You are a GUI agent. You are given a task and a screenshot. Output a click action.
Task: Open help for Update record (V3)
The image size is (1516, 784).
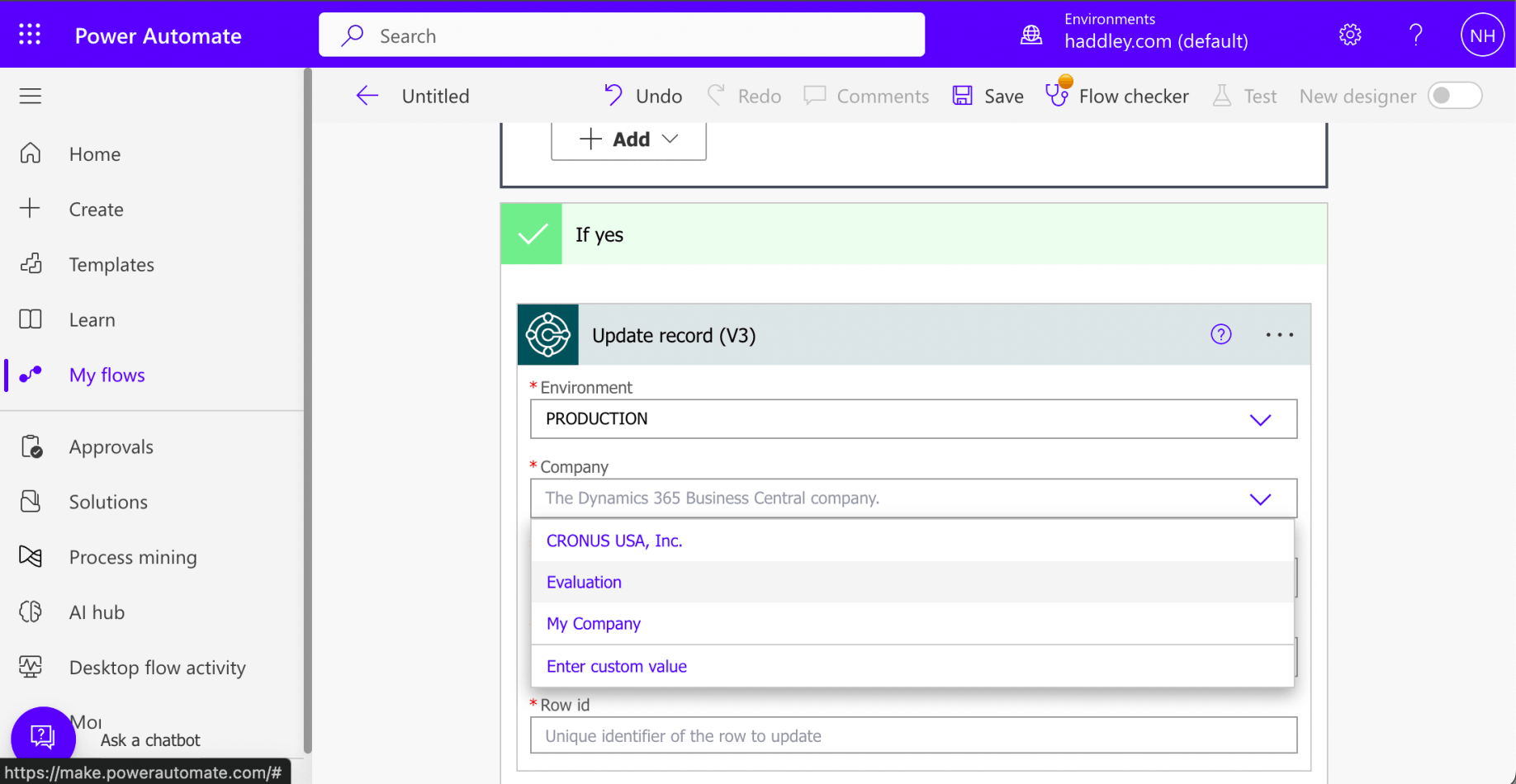[1221, 334]
